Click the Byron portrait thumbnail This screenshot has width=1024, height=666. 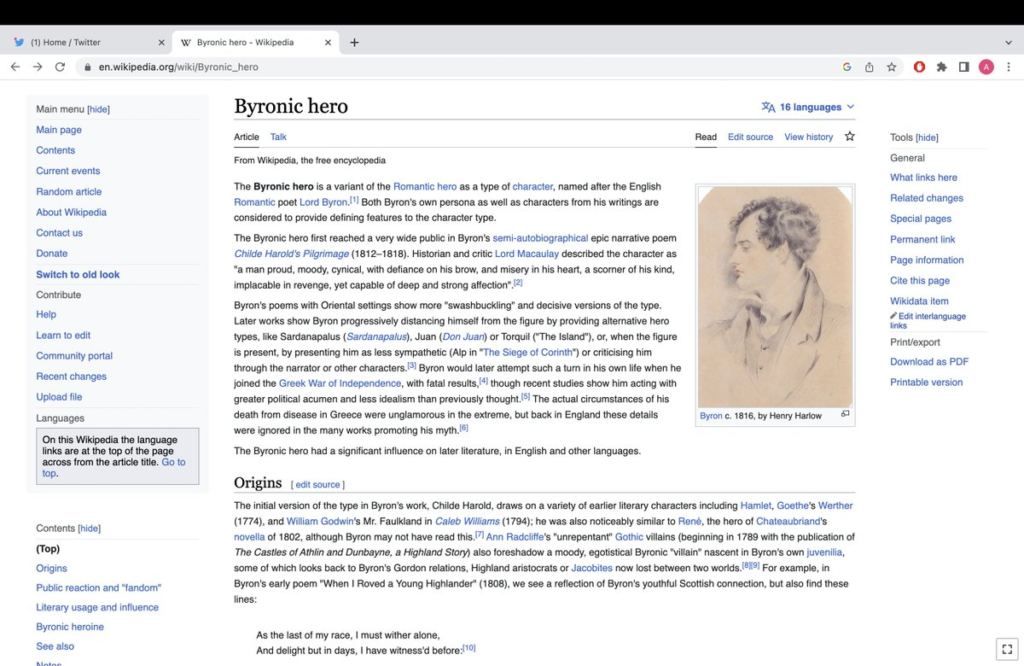[x=775, y=296]
